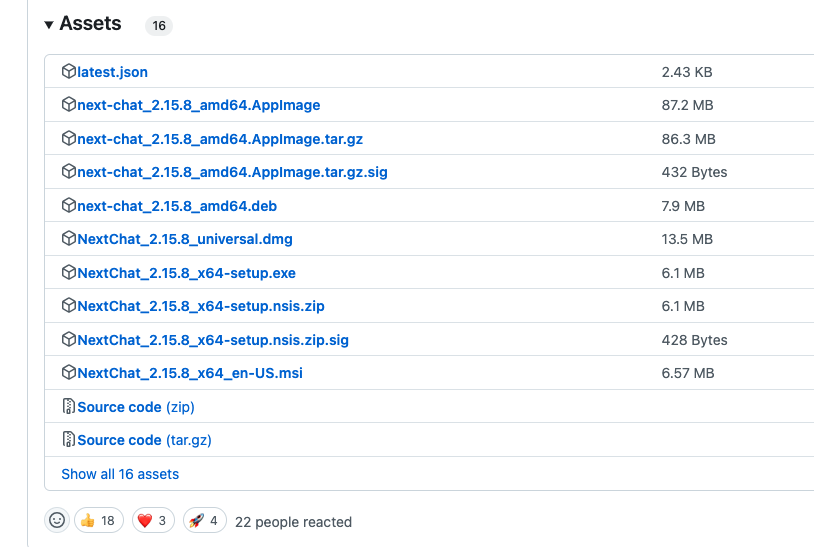Click package icon beside AppImage.tar.gz asset
This screenshot has height=547, width=814.
[69, 138]
